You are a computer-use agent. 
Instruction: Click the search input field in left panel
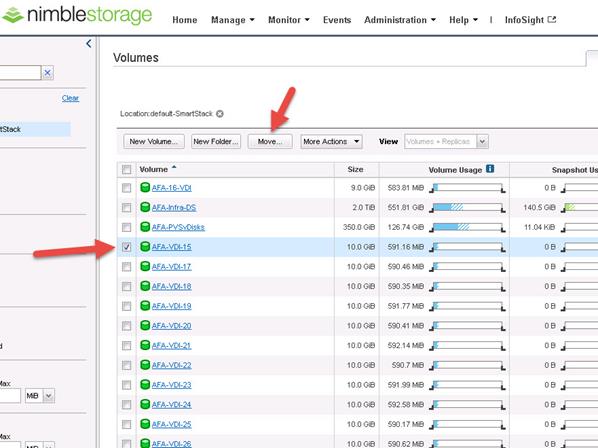click(x=20, y=72)
